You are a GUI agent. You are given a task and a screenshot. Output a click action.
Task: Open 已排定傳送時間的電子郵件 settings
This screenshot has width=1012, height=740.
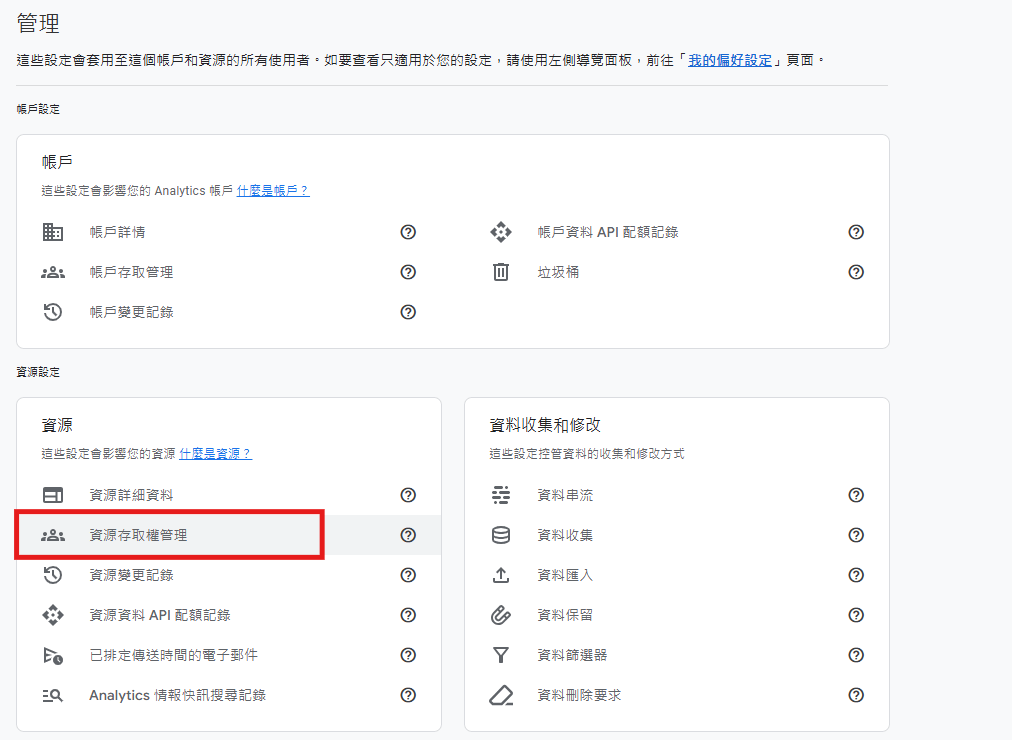173,655
